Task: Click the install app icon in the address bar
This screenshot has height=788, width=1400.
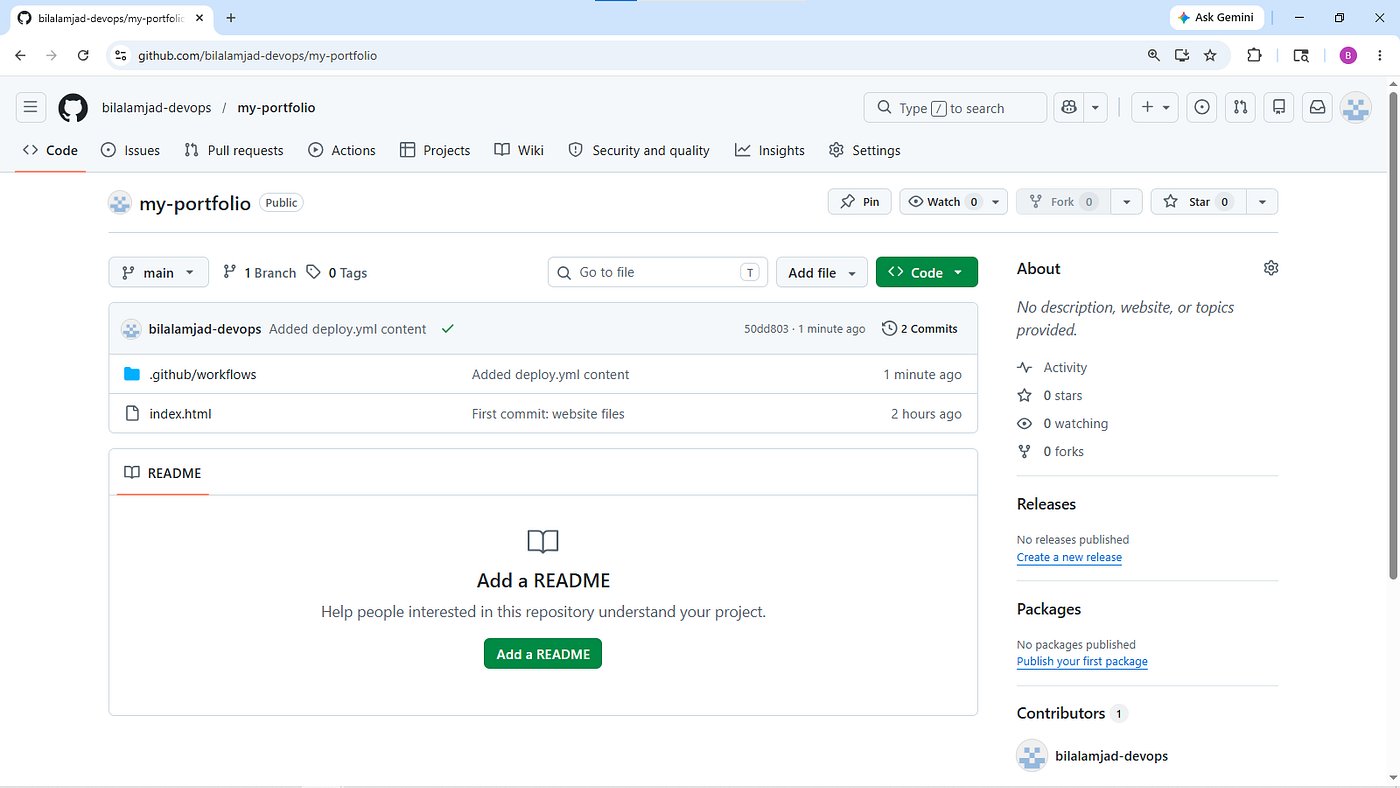Action: 1182,56
